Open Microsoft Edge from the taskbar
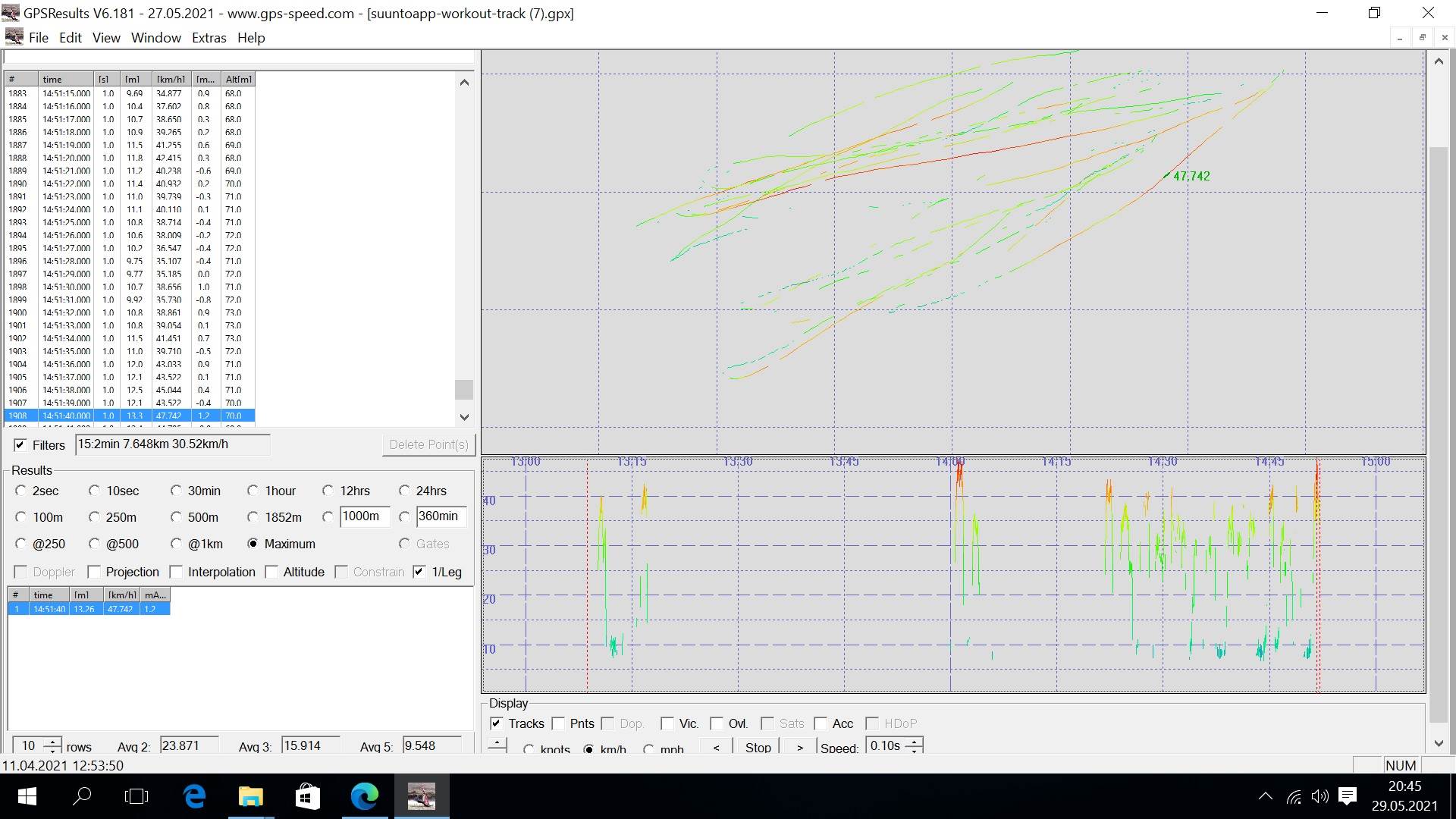Screen dimensions: 1456x819 point(365,796)
